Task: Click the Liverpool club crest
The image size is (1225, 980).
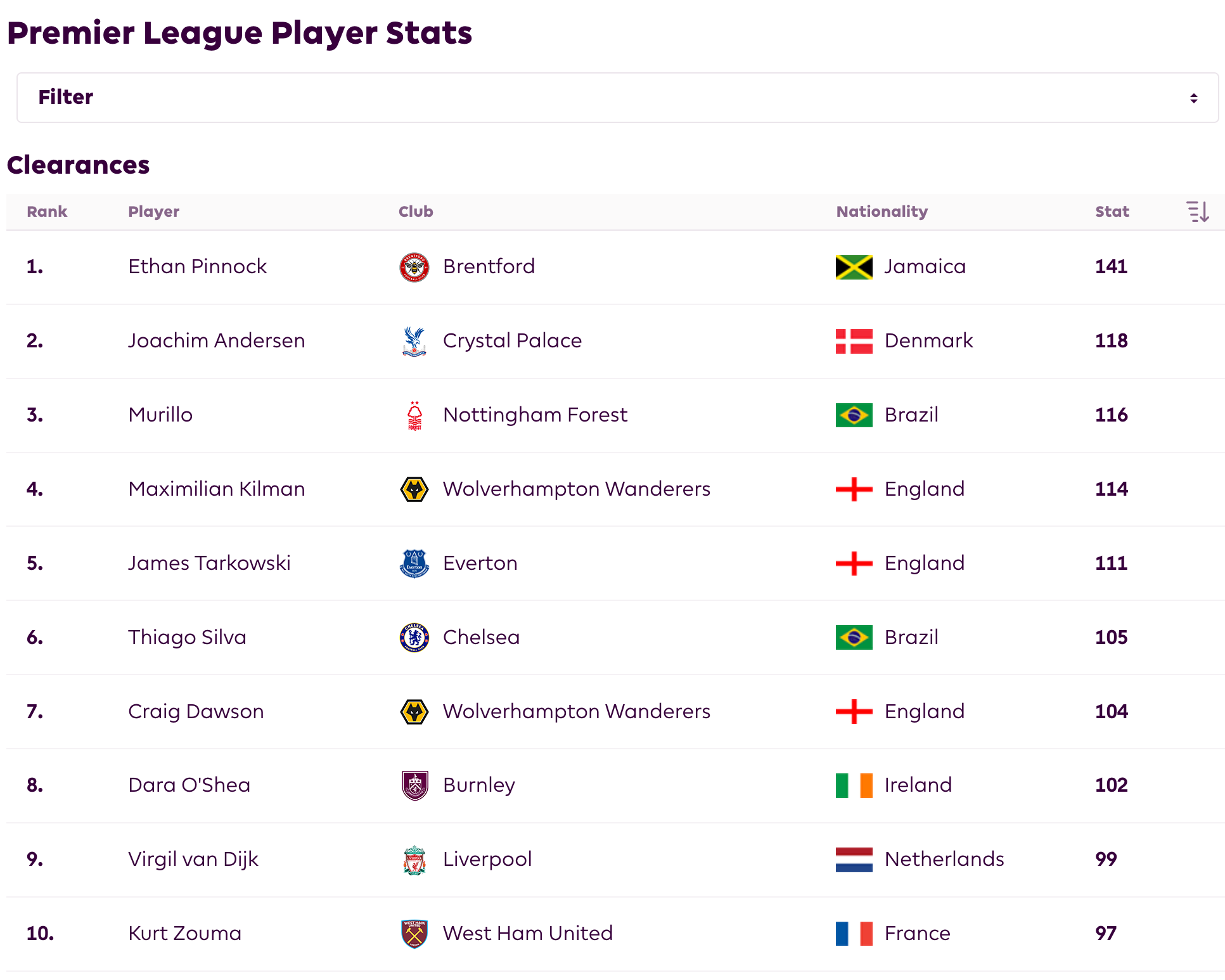Action: click(x=414, y=860)
